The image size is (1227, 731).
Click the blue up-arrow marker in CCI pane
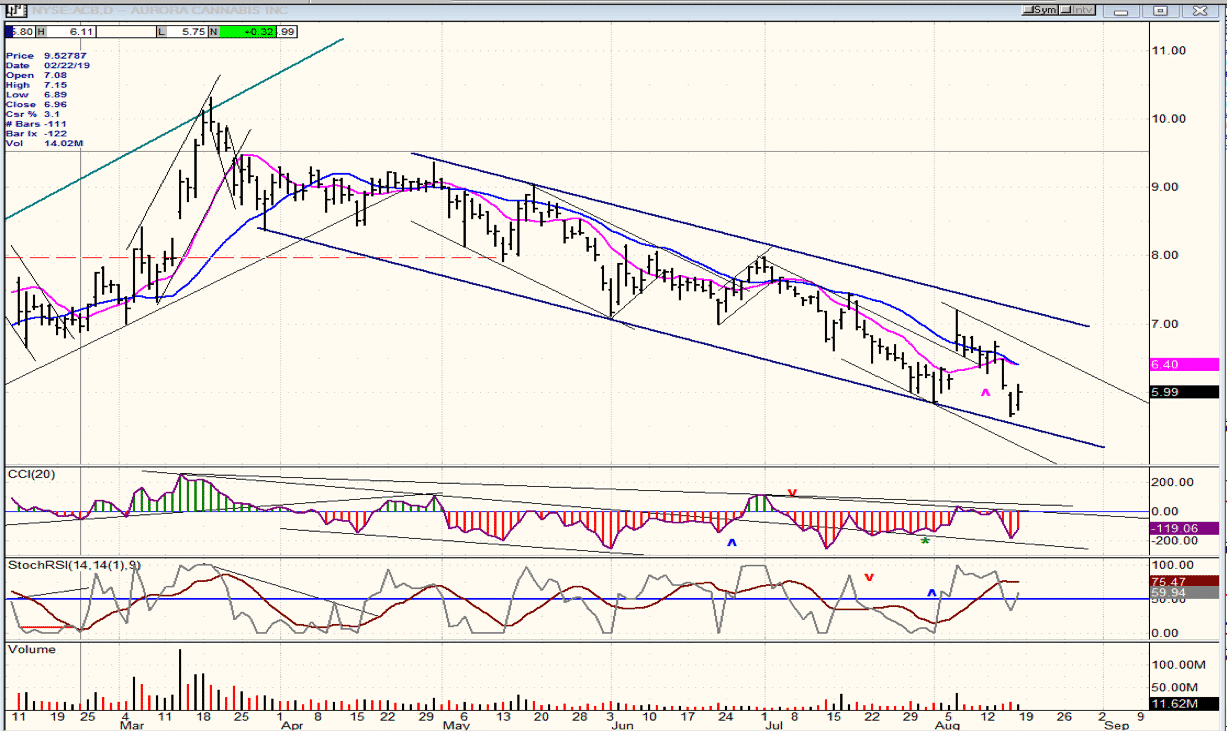point(731,542)
